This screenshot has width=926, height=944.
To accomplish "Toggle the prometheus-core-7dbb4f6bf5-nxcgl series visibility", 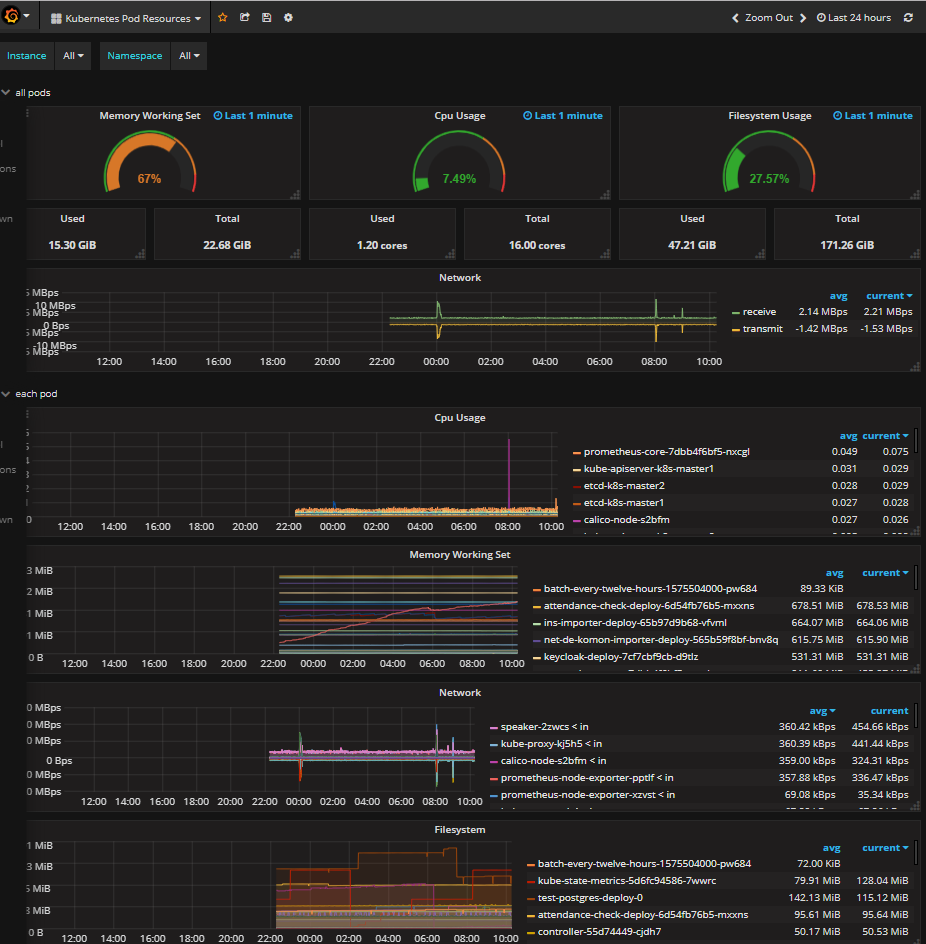I will 666,452.
